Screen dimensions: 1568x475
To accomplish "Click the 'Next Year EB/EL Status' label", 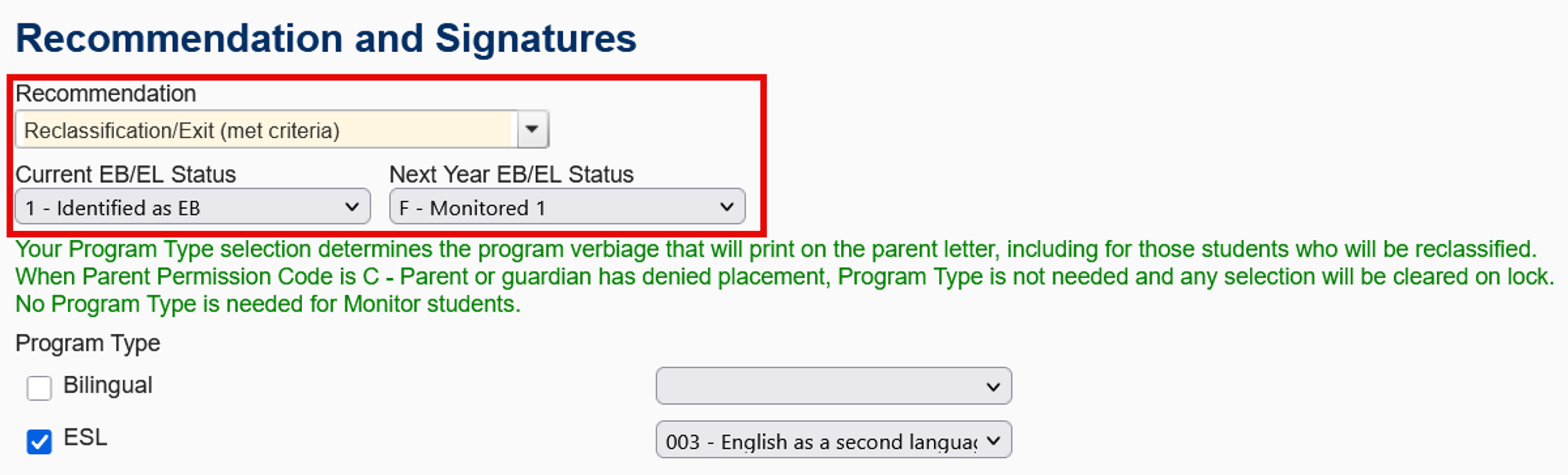I will [x=512, y=175].
